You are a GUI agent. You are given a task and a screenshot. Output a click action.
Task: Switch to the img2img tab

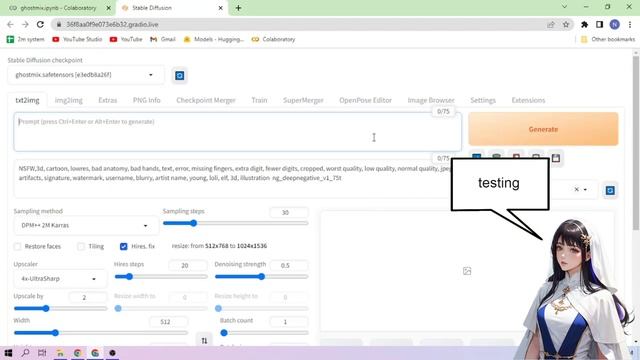click(x=69, y=100)
